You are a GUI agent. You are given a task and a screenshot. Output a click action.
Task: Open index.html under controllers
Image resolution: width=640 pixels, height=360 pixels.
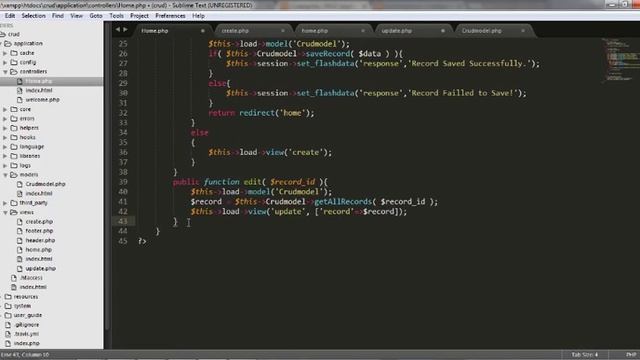[x=39, y=90]
